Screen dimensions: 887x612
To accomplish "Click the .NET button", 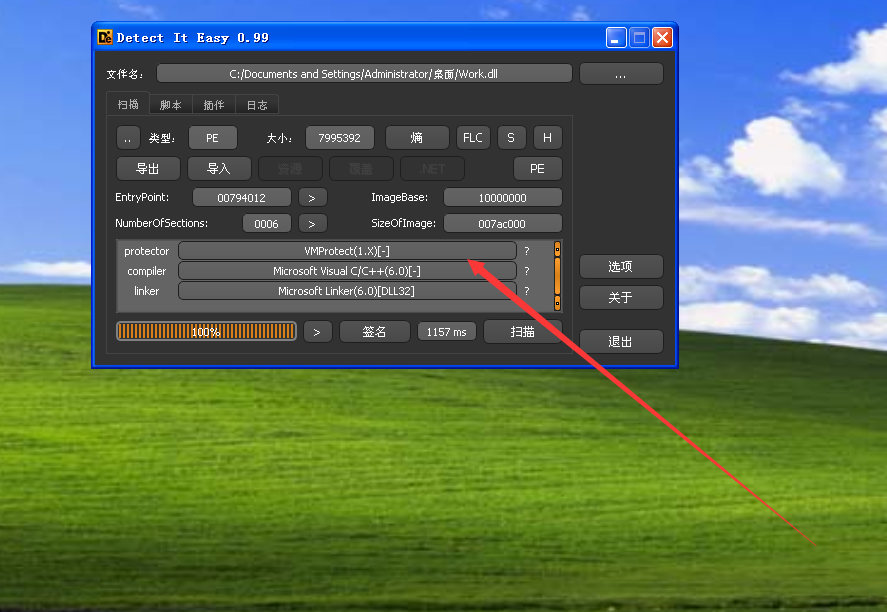I will click(x=432, y=169).
